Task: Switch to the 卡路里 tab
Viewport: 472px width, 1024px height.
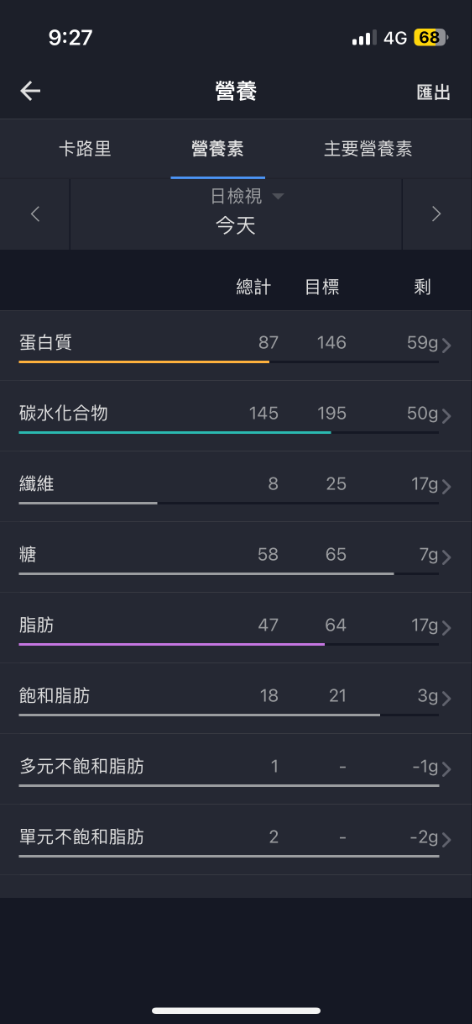Action: pos(85,148)
